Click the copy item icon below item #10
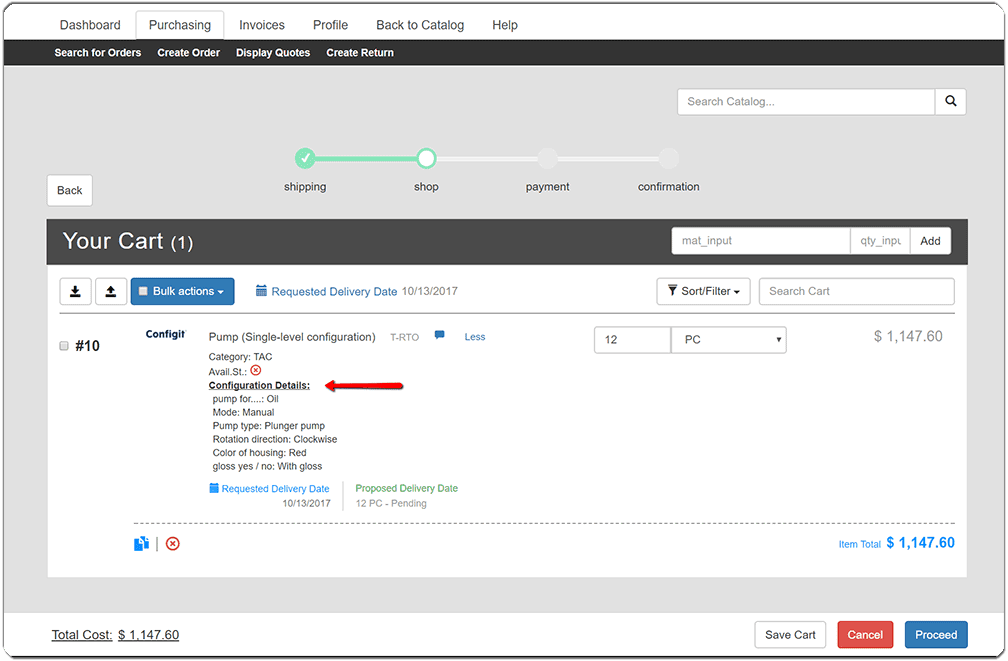This screenshot has width=1008, height=661. click(141, 544)
